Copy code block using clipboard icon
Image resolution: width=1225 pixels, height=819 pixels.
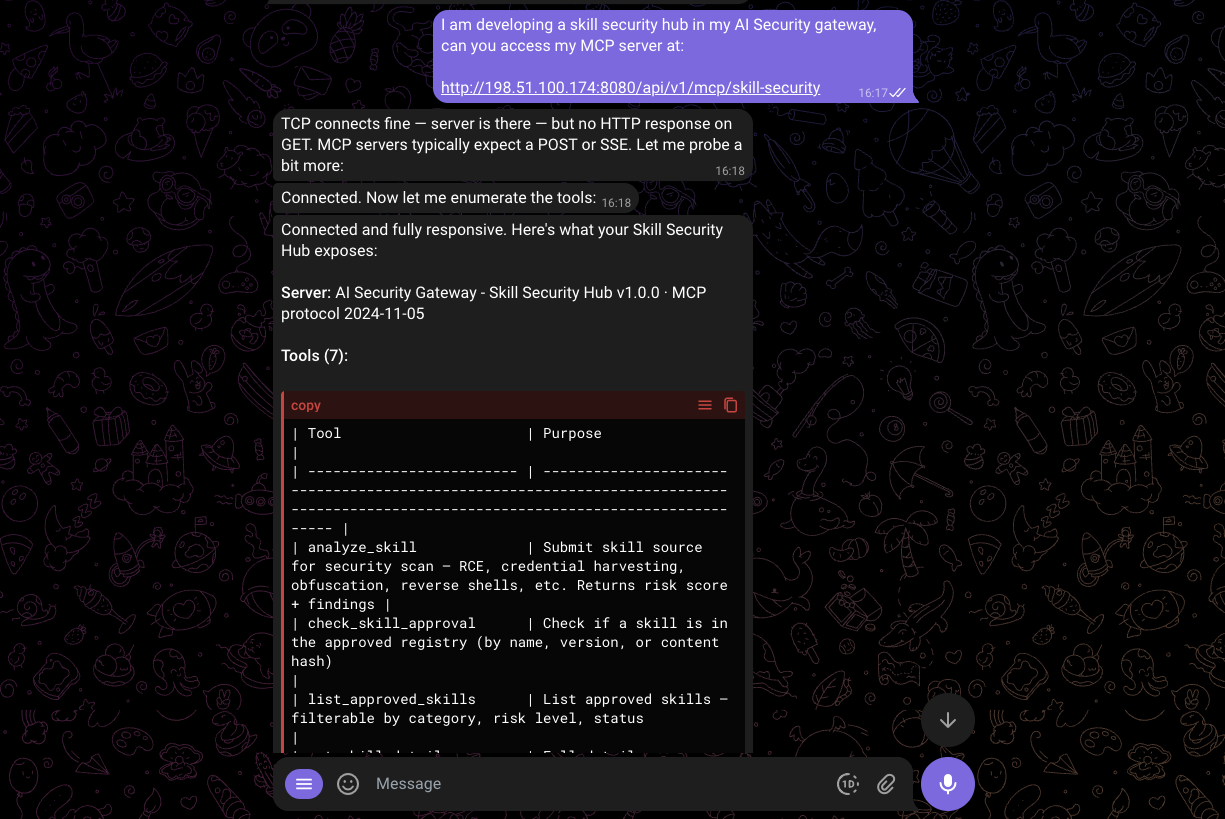pos(731,405)
